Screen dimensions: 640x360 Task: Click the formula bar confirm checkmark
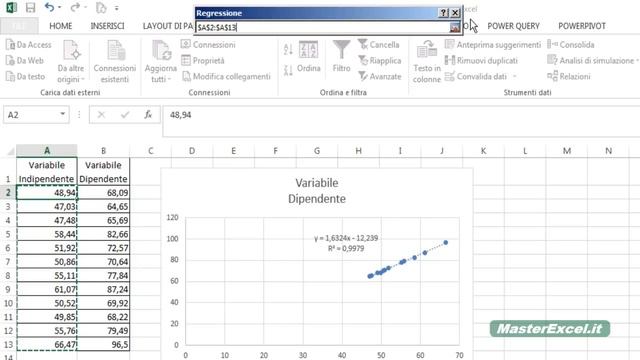tap(125, 115)
